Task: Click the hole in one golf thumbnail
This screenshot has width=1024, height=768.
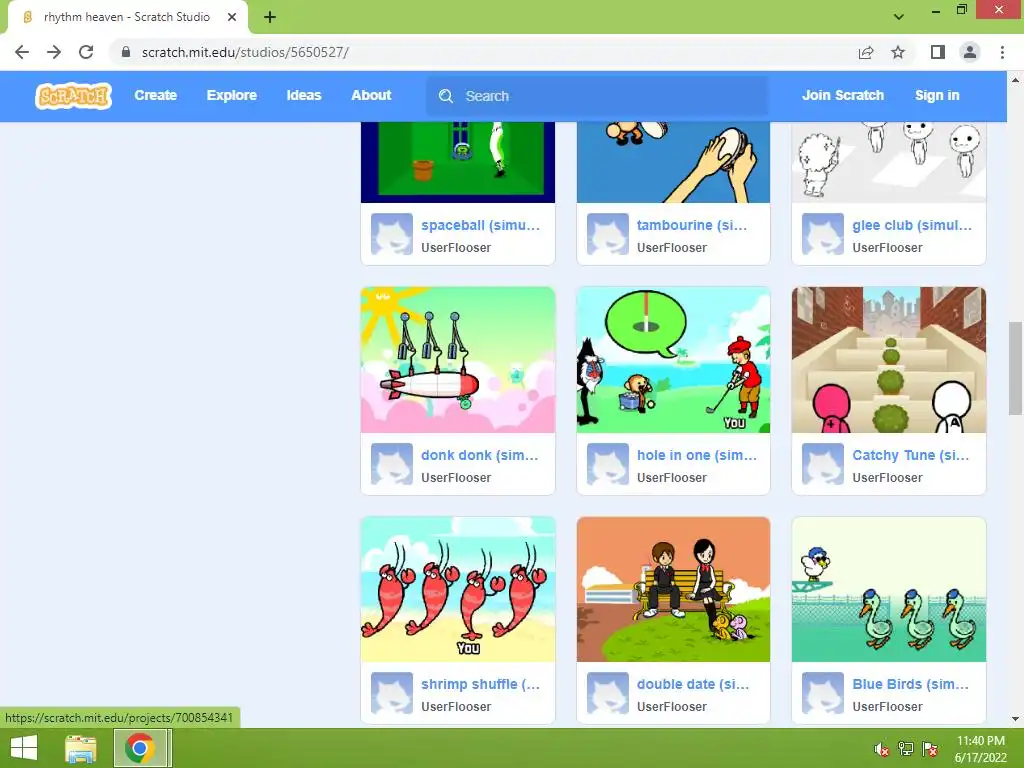Action: pos(673,360)
